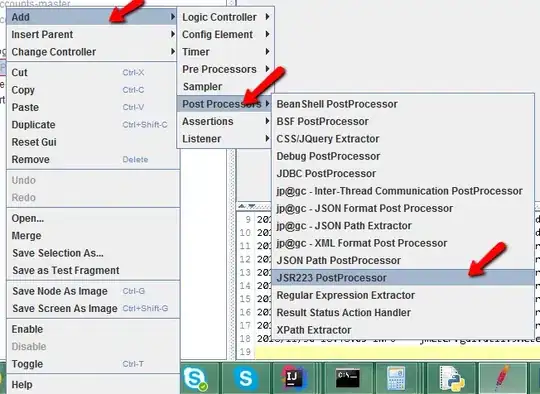Viewport: 540px width, 394px height.
Task: Add a Debug PostProcessor
Action: click(404, 156)
